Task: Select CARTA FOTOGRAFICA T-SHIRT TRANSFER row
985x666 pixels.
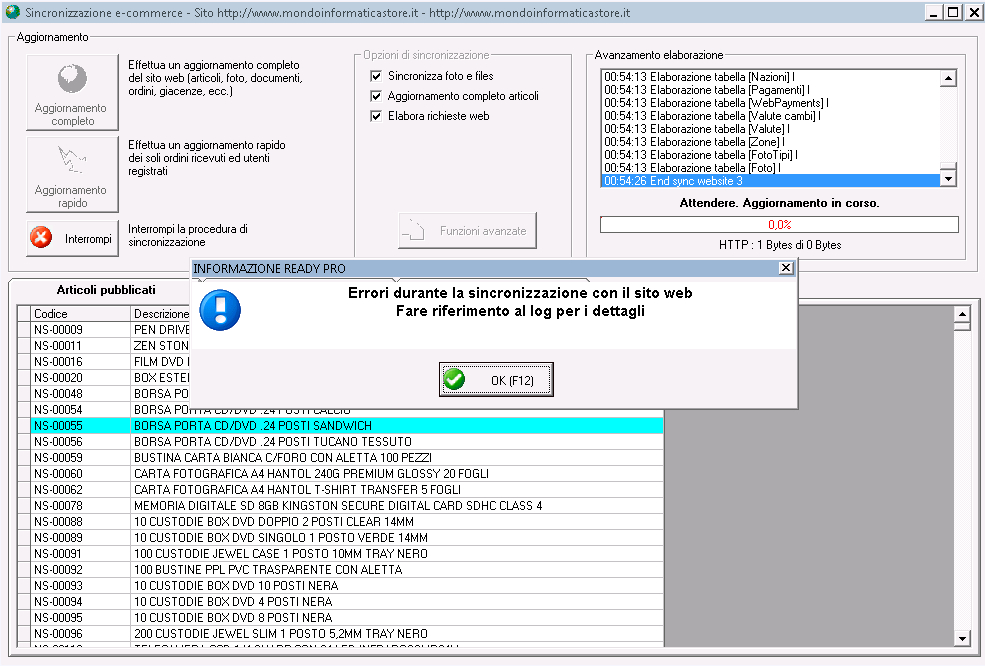Action: (347, 490)
